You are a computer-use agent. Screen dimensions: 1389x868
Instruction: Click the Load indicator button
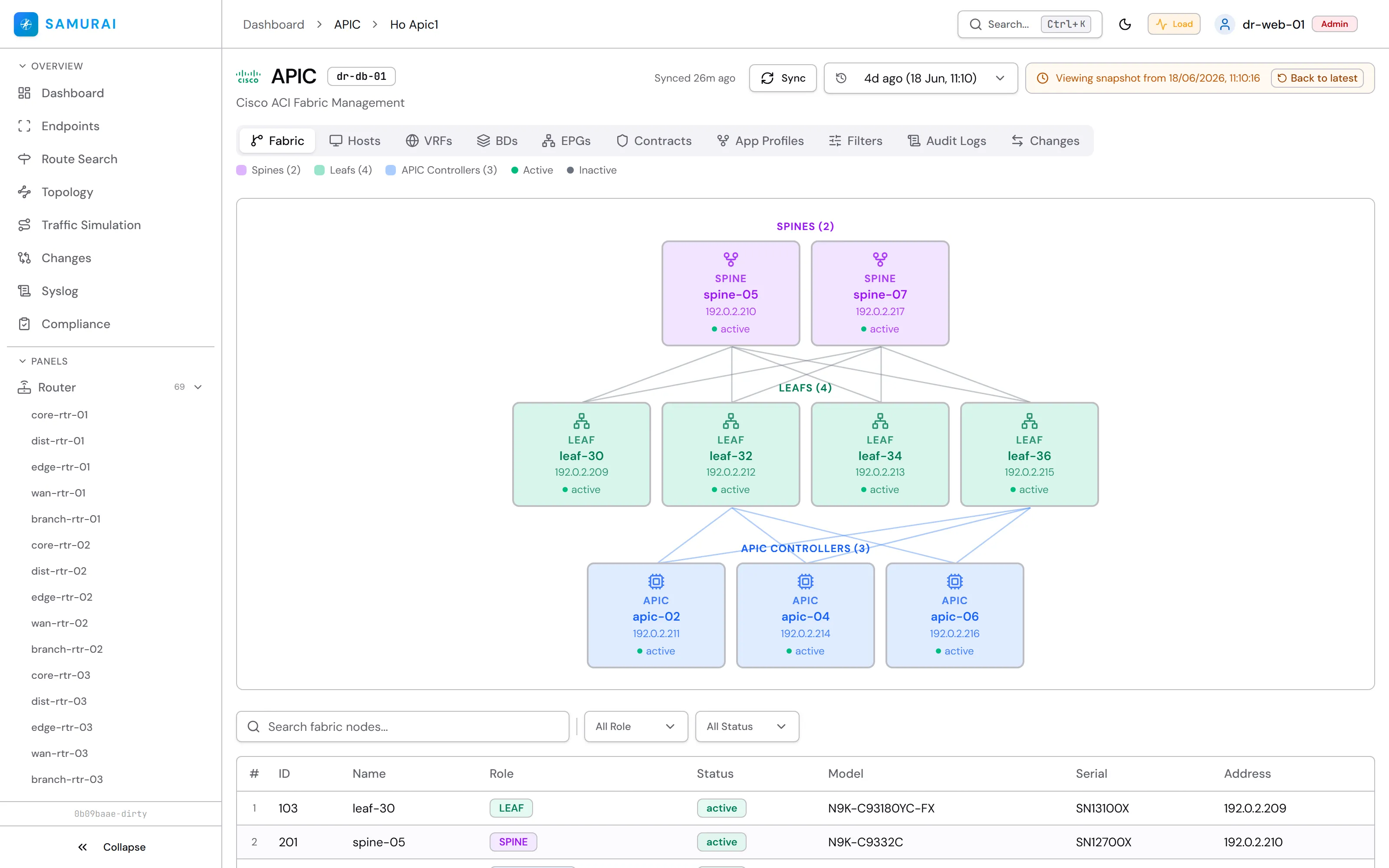click(1174, 24)
